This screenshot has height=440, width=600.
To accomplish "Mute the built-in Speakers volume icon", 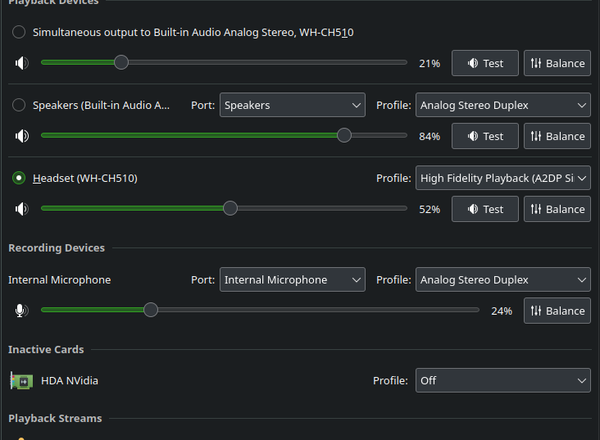I will (x=21, y=136).
